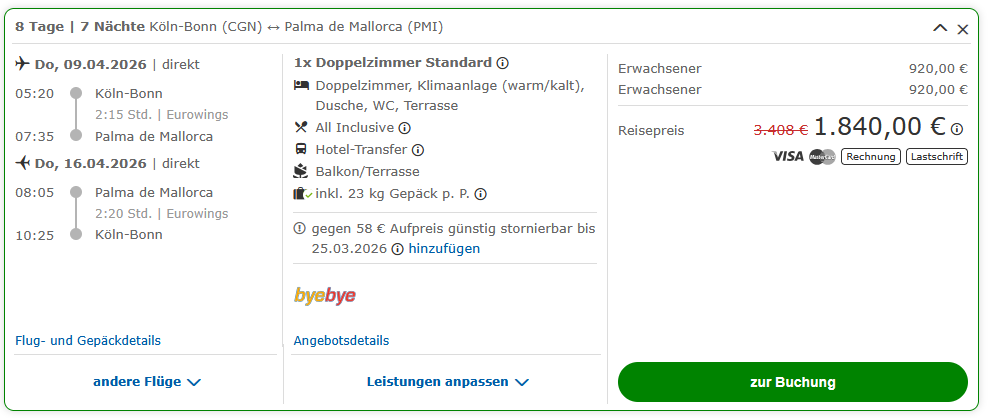Screen dimensions: 990x418
Task: Collapse the offer with the top chevron
Action: (x=940, y=28)
